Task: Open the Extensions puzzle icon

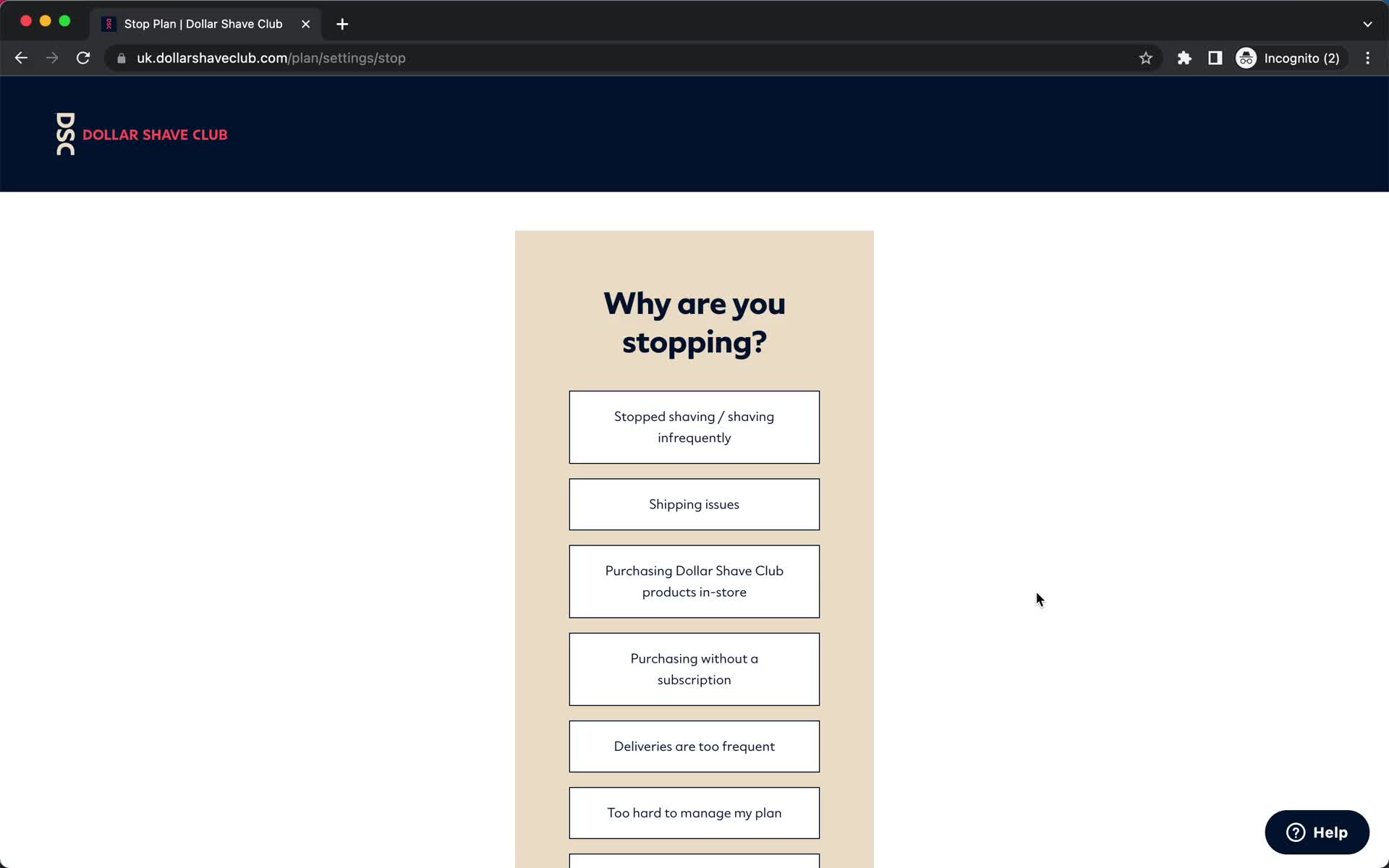Action: (1184, 58)
